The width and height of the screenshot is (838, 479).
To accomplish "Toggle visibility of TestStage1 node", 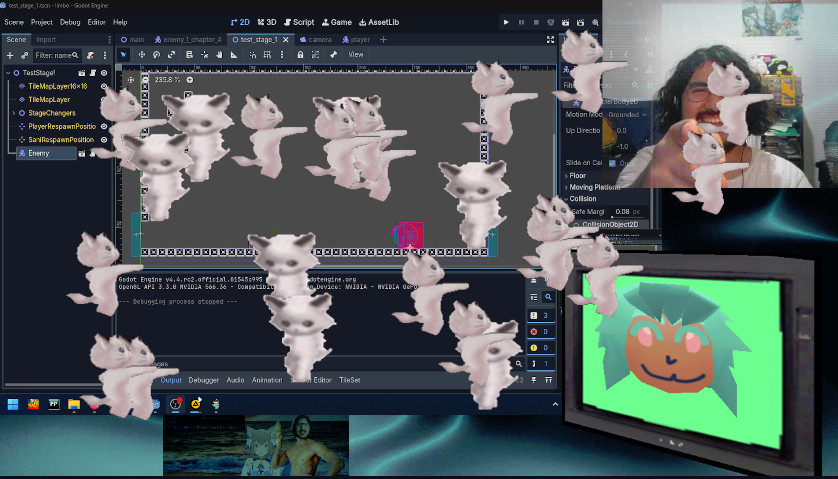I will tap(104, 73).
